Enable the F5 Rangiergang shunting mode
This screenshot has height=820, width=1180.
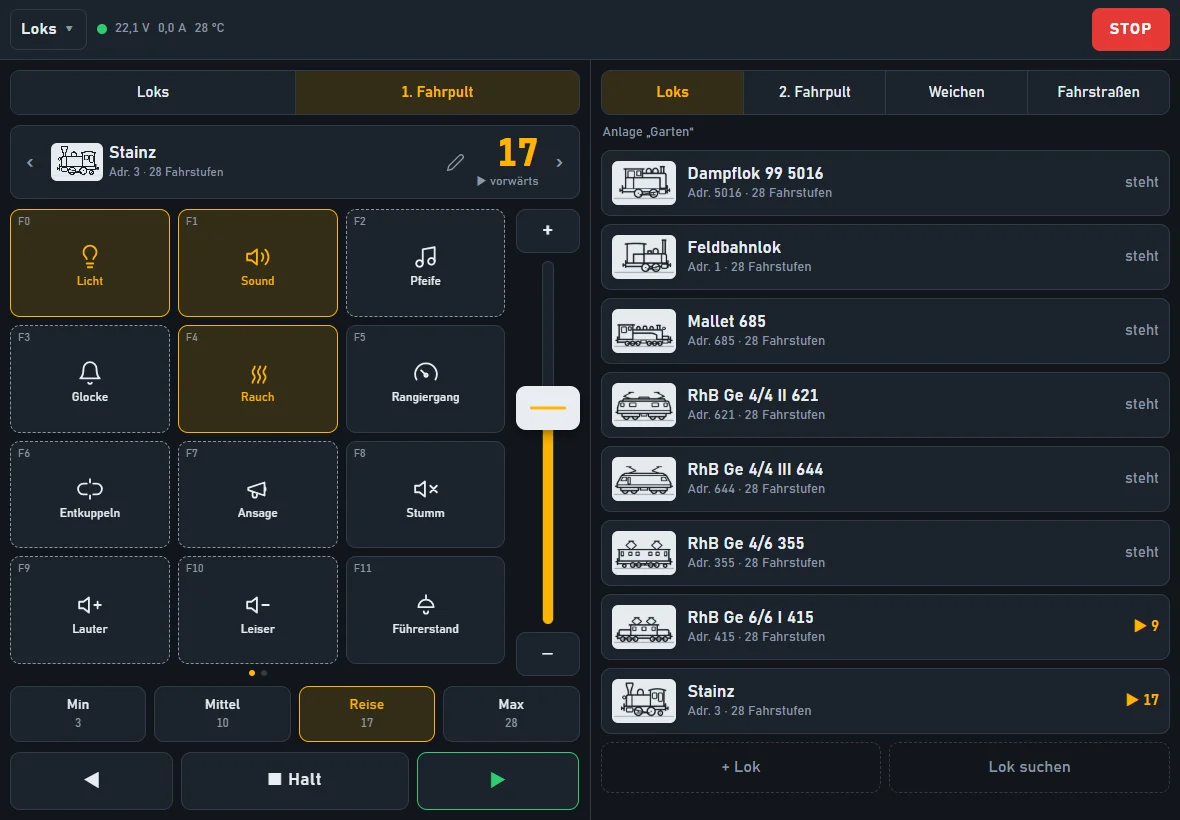coord(425,379)
